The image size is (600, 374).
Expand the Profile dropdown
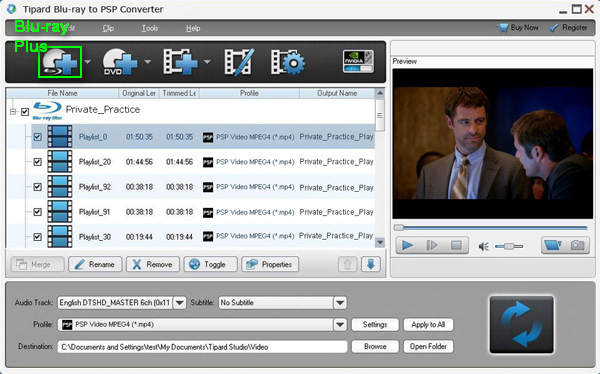pos(340,325)
